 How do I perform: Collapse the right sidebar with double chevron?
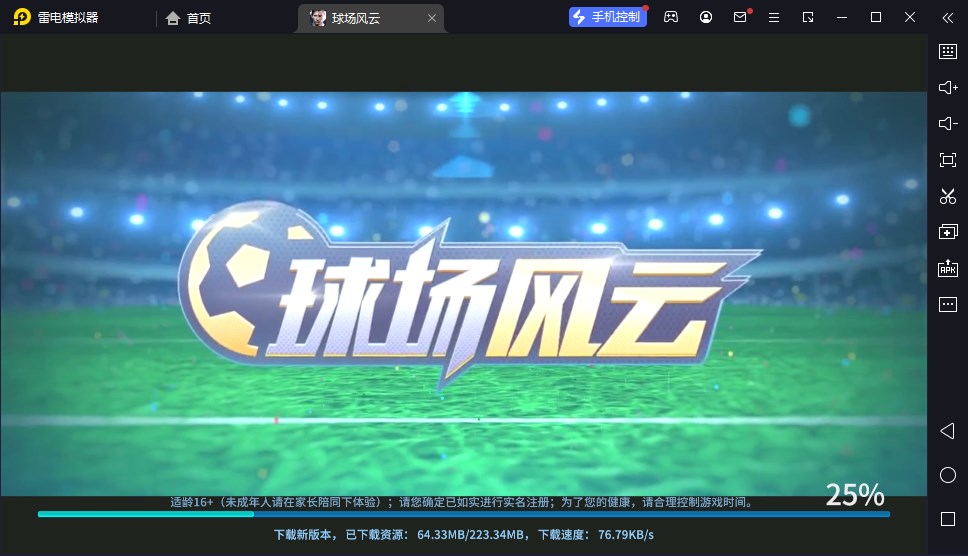948,18
